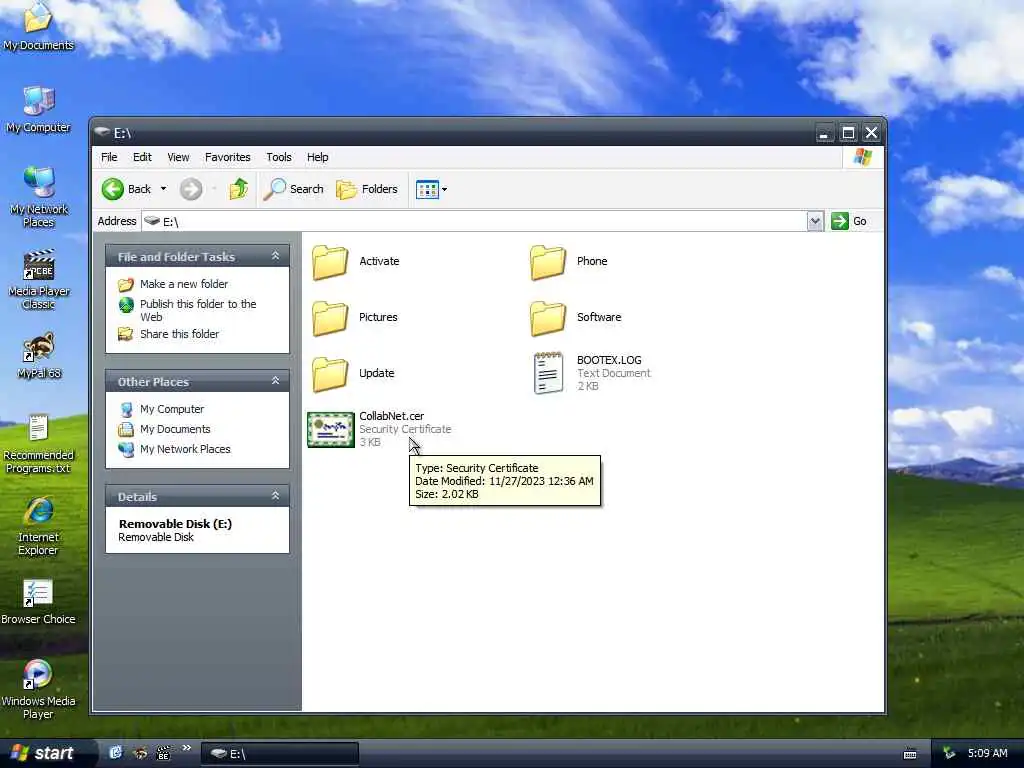Open the Help menu
The width and height of the screenshot is (1024, 768).
[317, 157]
